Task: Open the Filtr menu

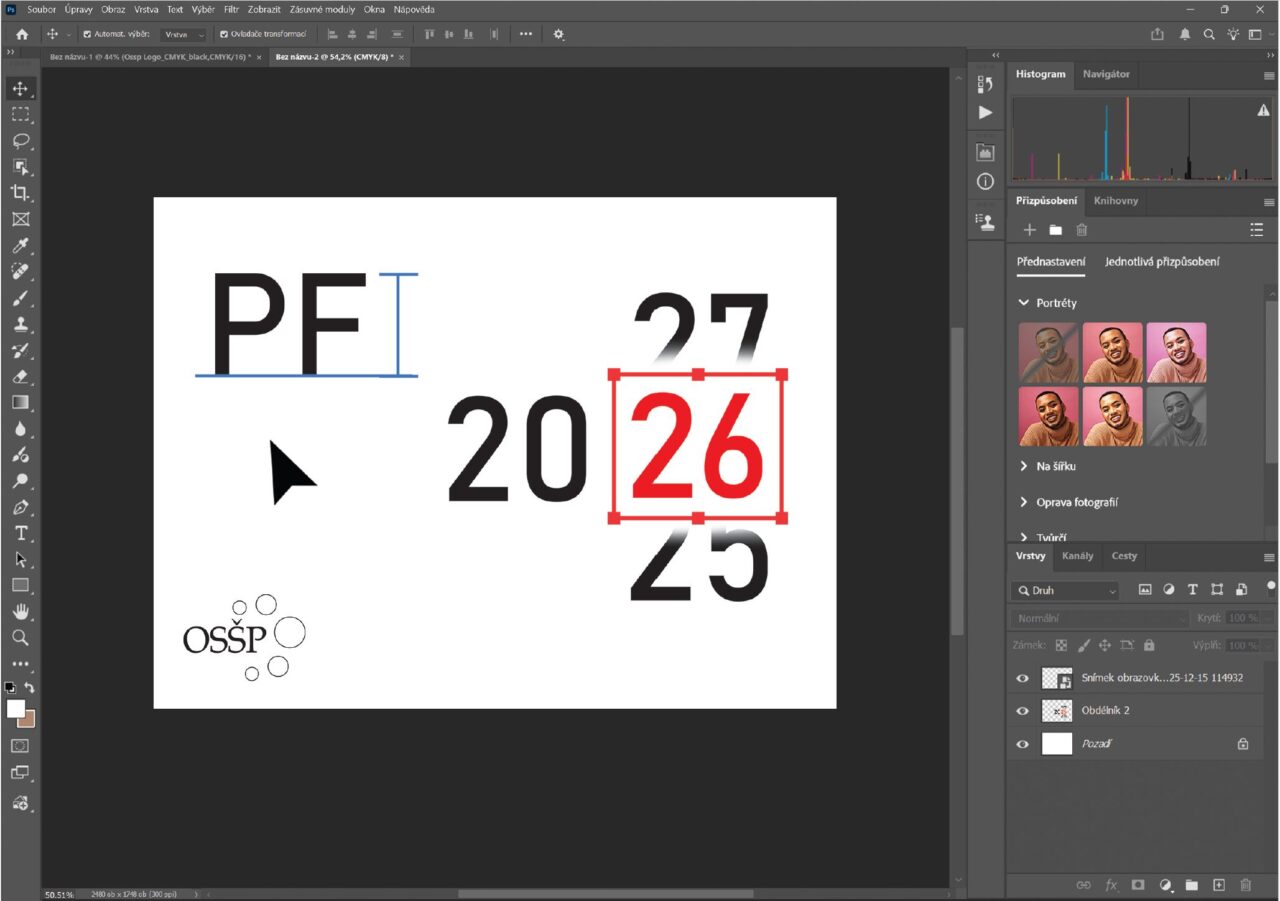Action: [x=231, y=9]
